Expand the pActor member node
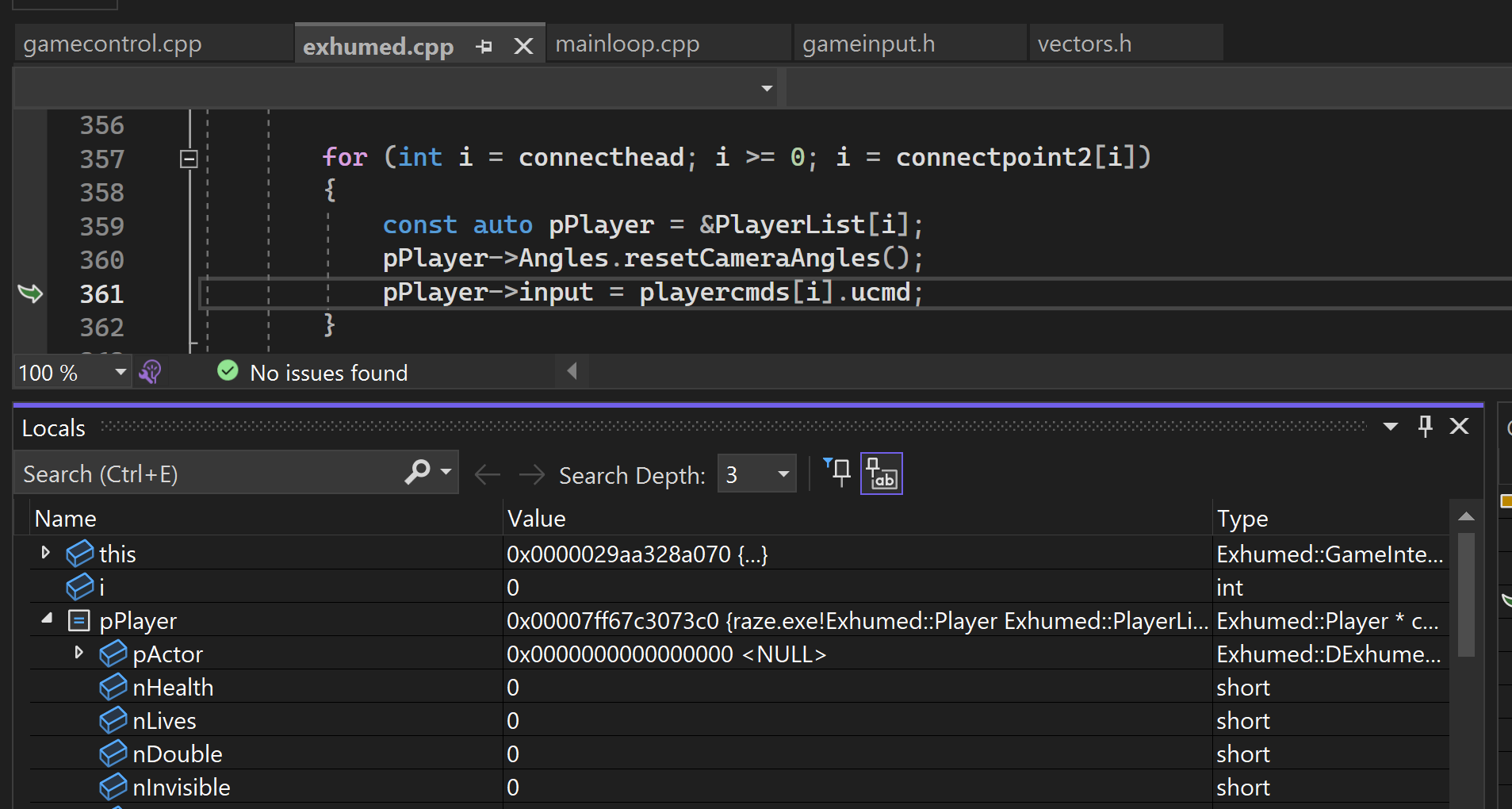 tap(78, 653)
